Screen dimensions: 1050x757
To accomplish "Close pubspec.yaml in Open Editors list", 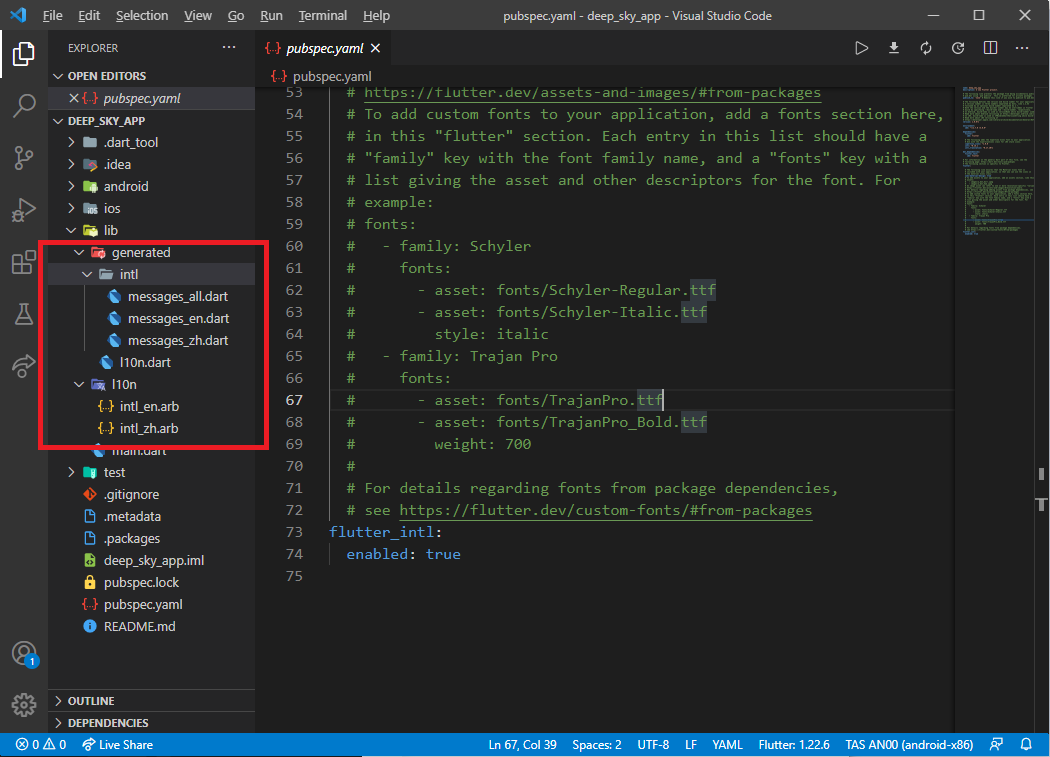I will click(x=74, y=98).
